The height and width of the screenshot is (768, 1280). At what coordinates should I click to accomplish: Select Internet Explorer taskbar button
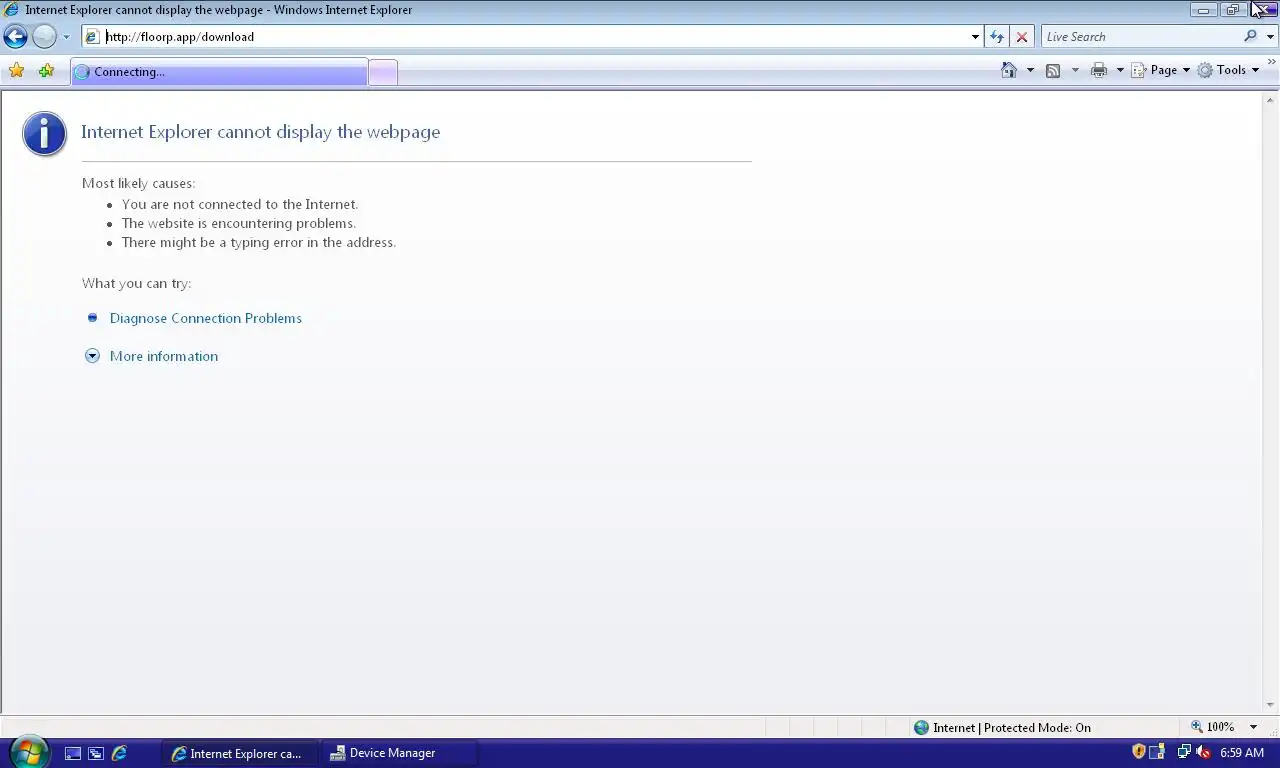tap(240, 753)
